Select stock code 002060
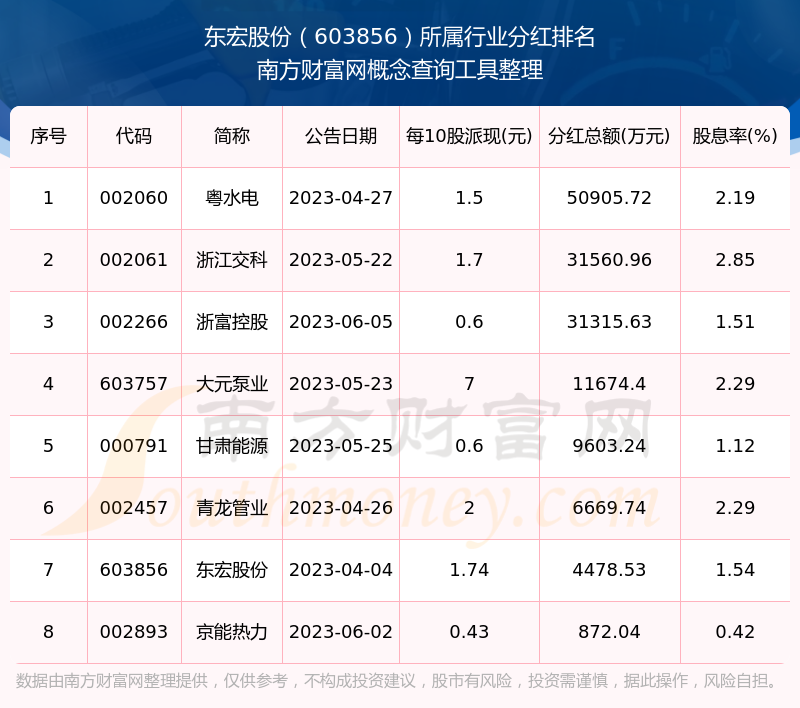The width and height of the screenshot is (800, 708). click(134, 198)
